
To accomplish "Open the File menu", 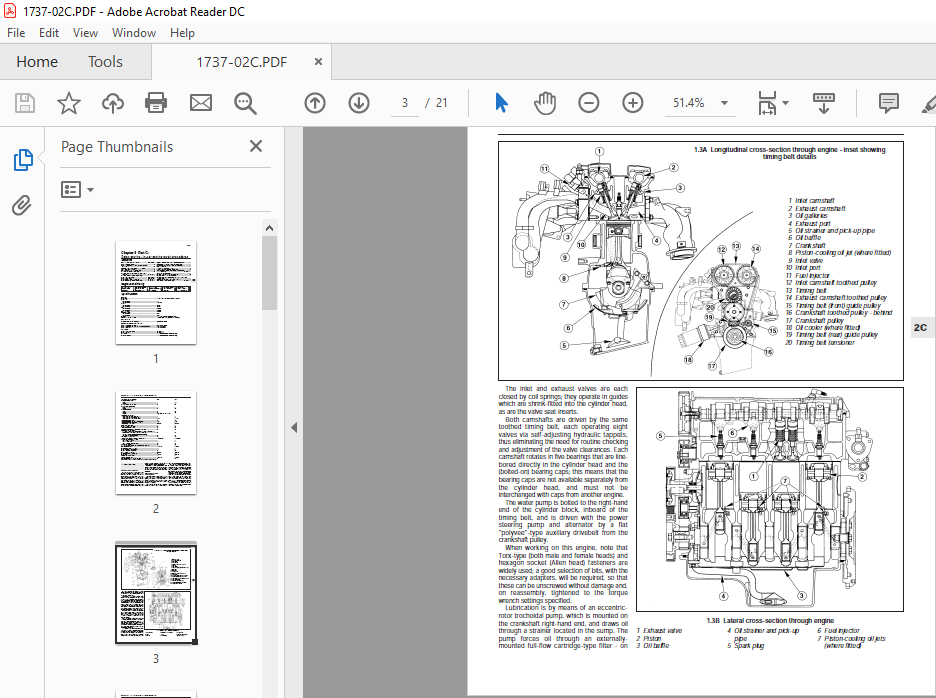I will pyautogui.click(x=16, y=33).
